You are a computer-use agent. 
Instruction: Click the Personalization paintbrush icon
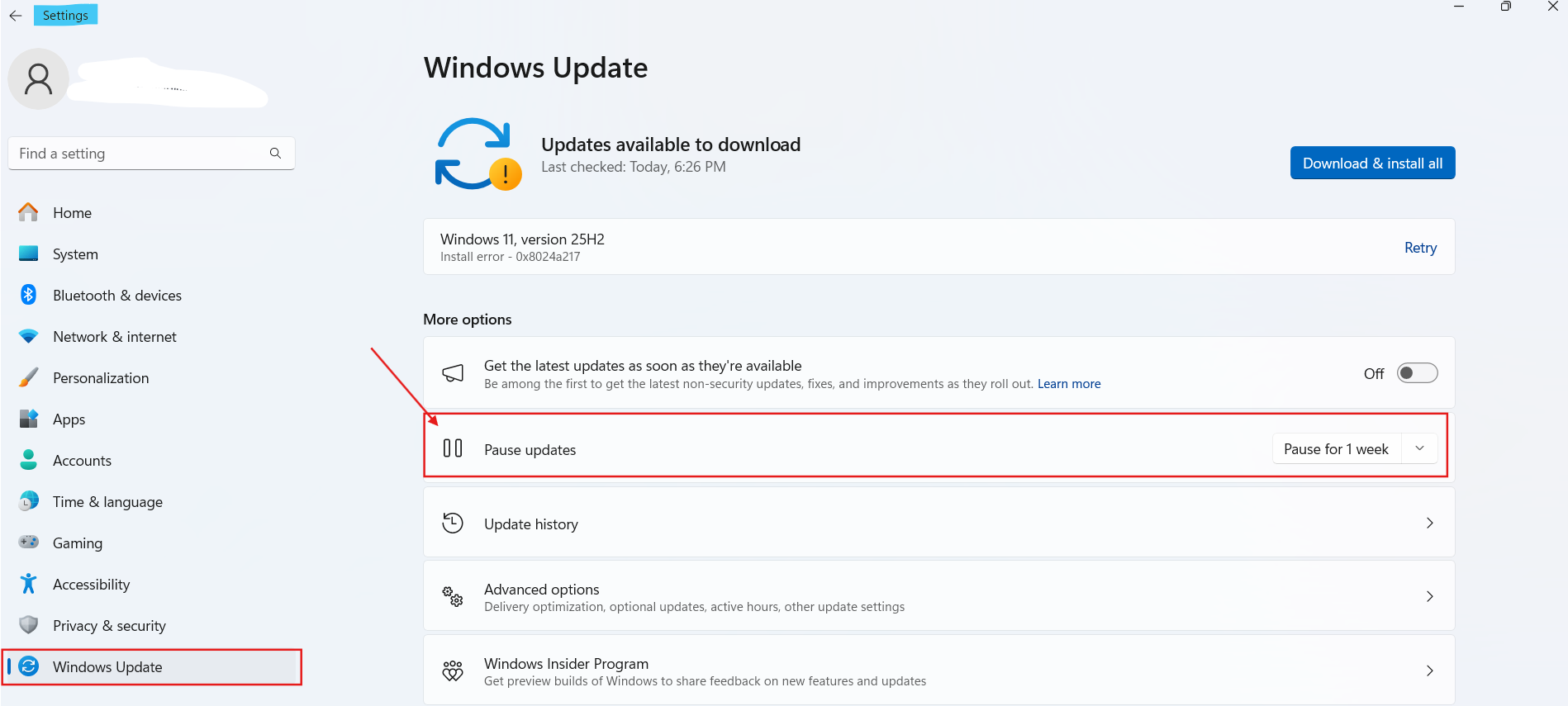(x=28, y=377)
